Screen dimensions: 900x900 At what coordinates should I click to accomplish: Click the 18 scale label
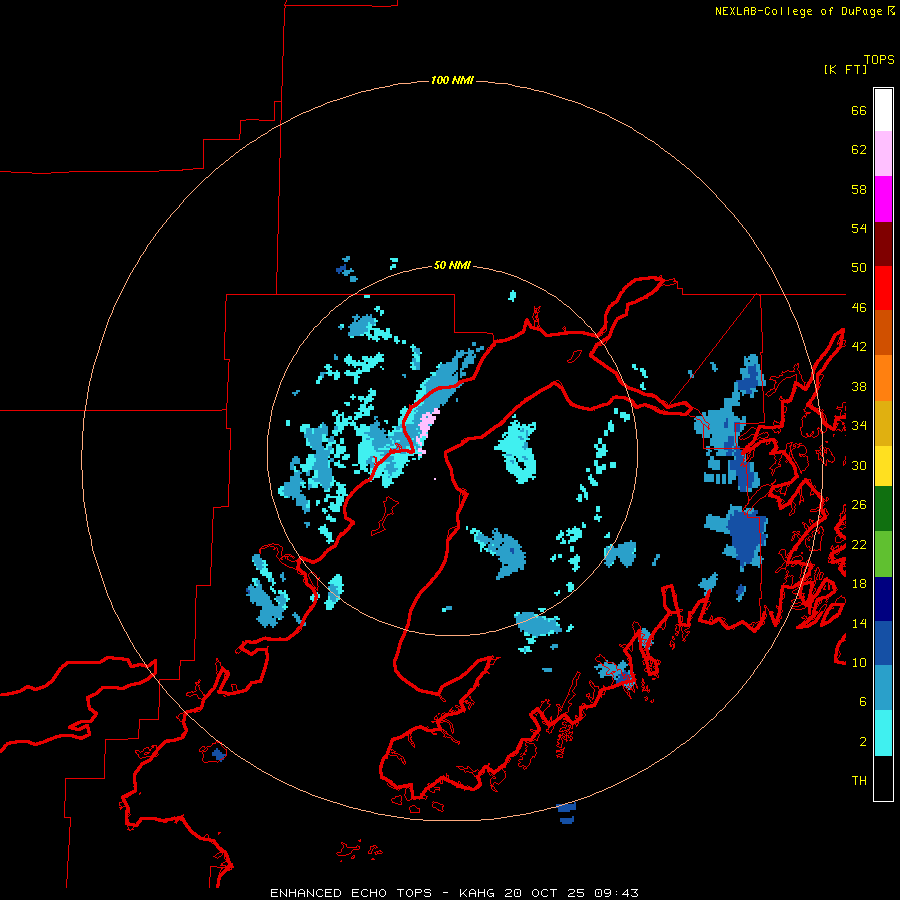tap(859, 584)
